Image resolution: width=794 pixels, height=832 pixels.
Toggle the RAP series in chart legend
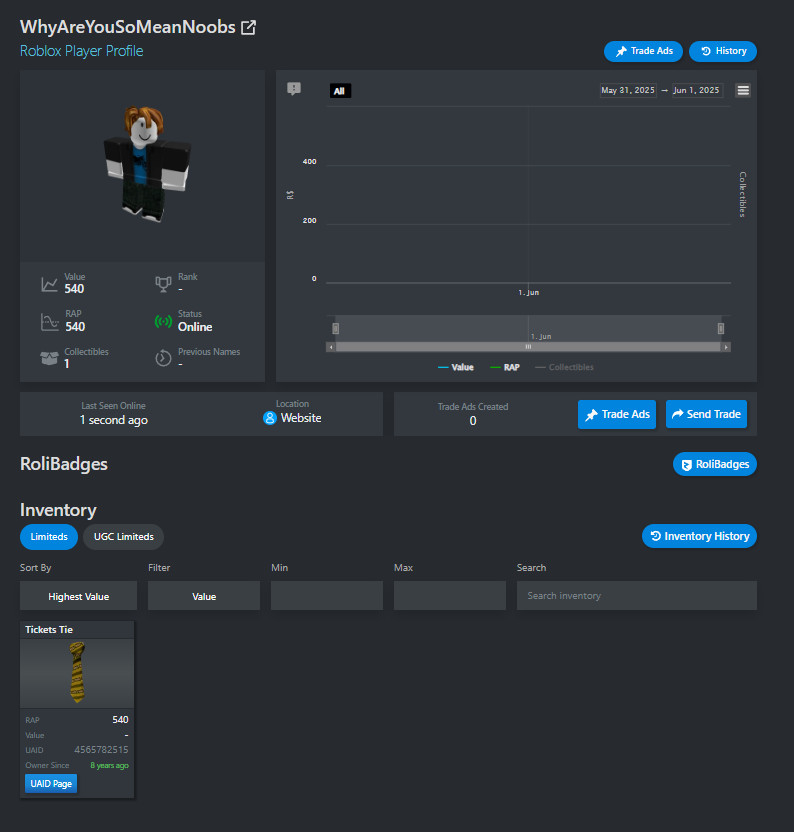505,367
